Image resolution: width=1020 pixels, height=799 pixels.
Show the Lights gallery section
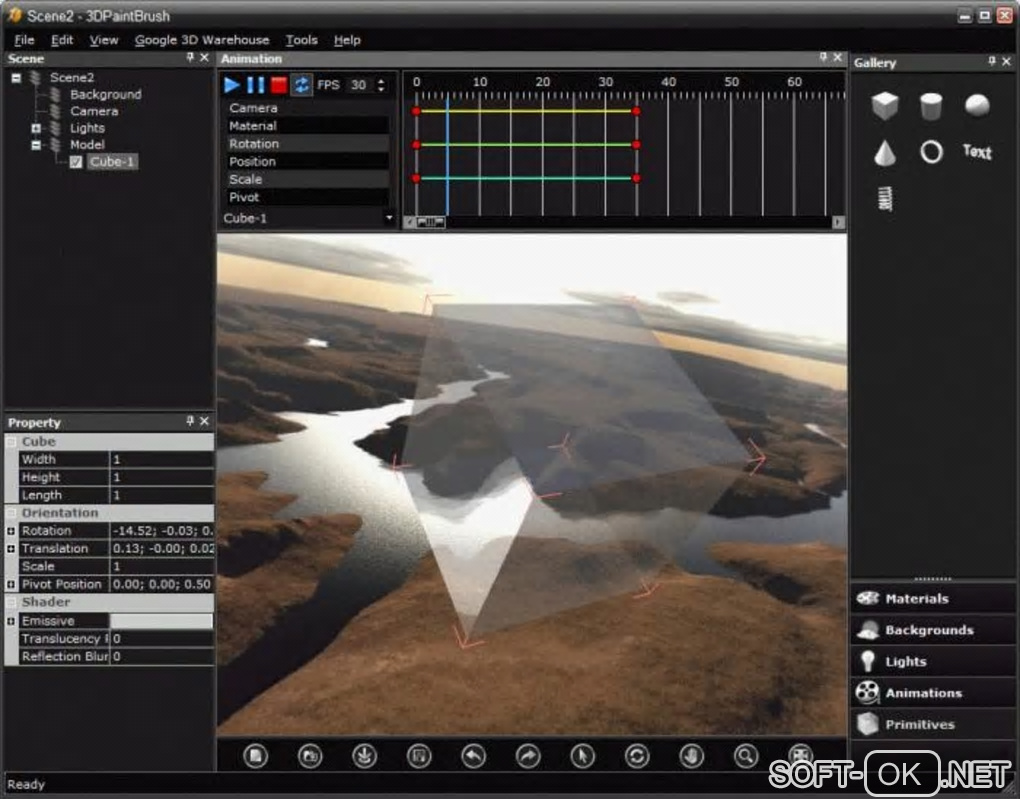pyautogui.click(x=933, y=661)
